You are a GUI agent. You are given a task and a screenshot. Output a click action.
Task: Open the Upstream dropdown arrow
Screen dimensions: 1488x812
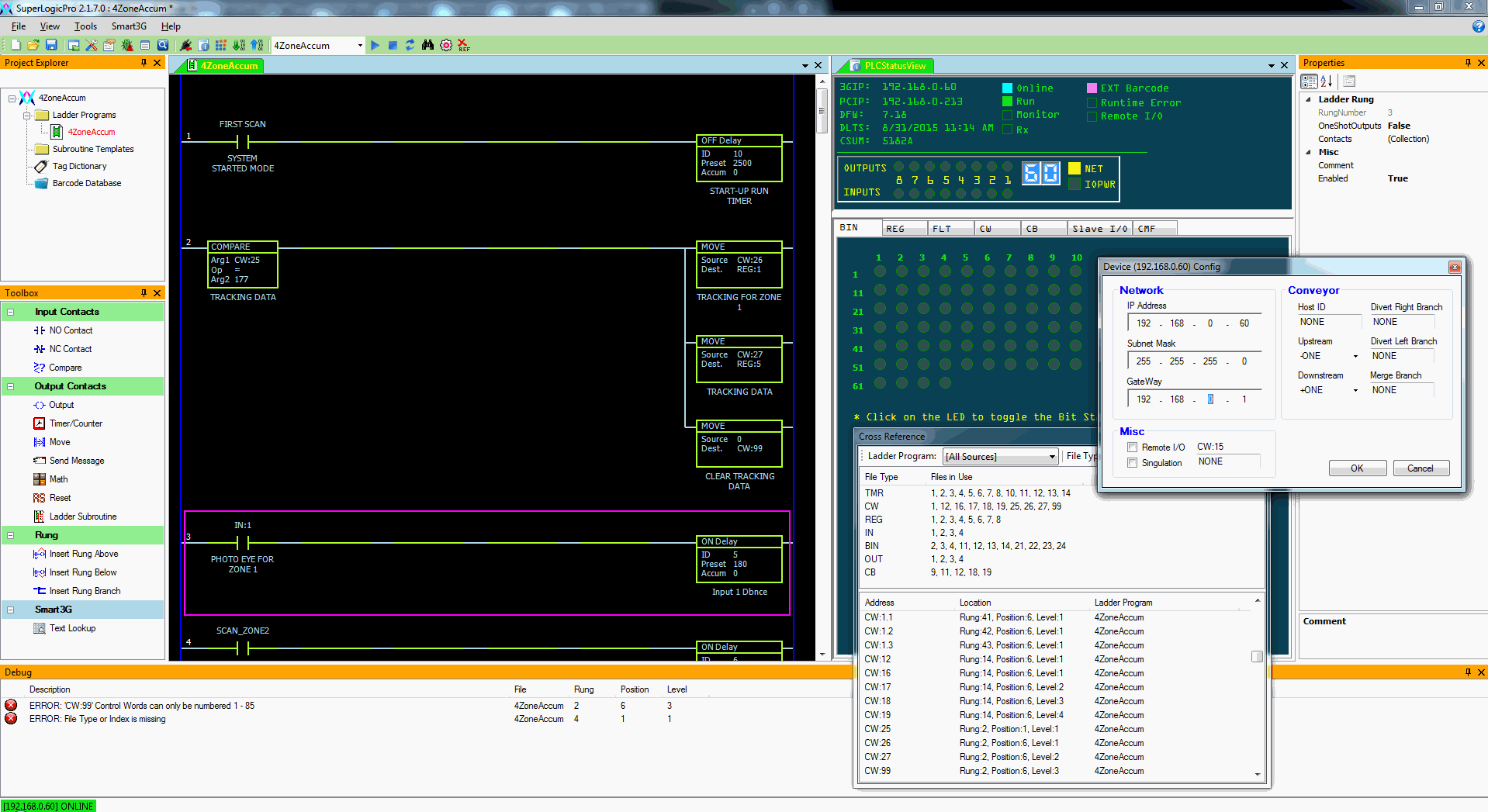[x=1355, y=356]
